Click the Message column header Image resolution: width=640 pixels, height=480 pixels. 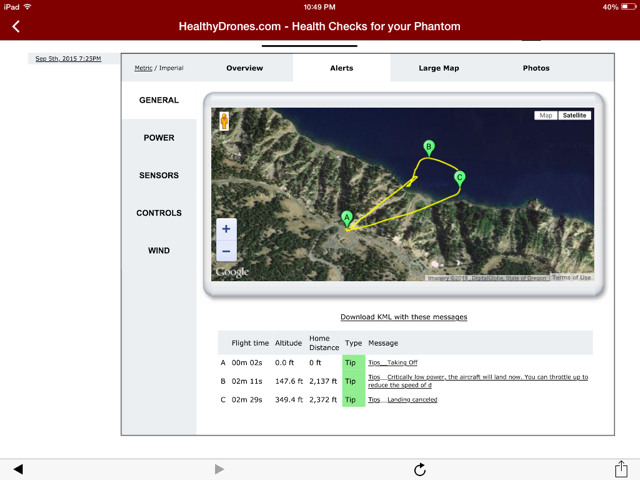383,343
